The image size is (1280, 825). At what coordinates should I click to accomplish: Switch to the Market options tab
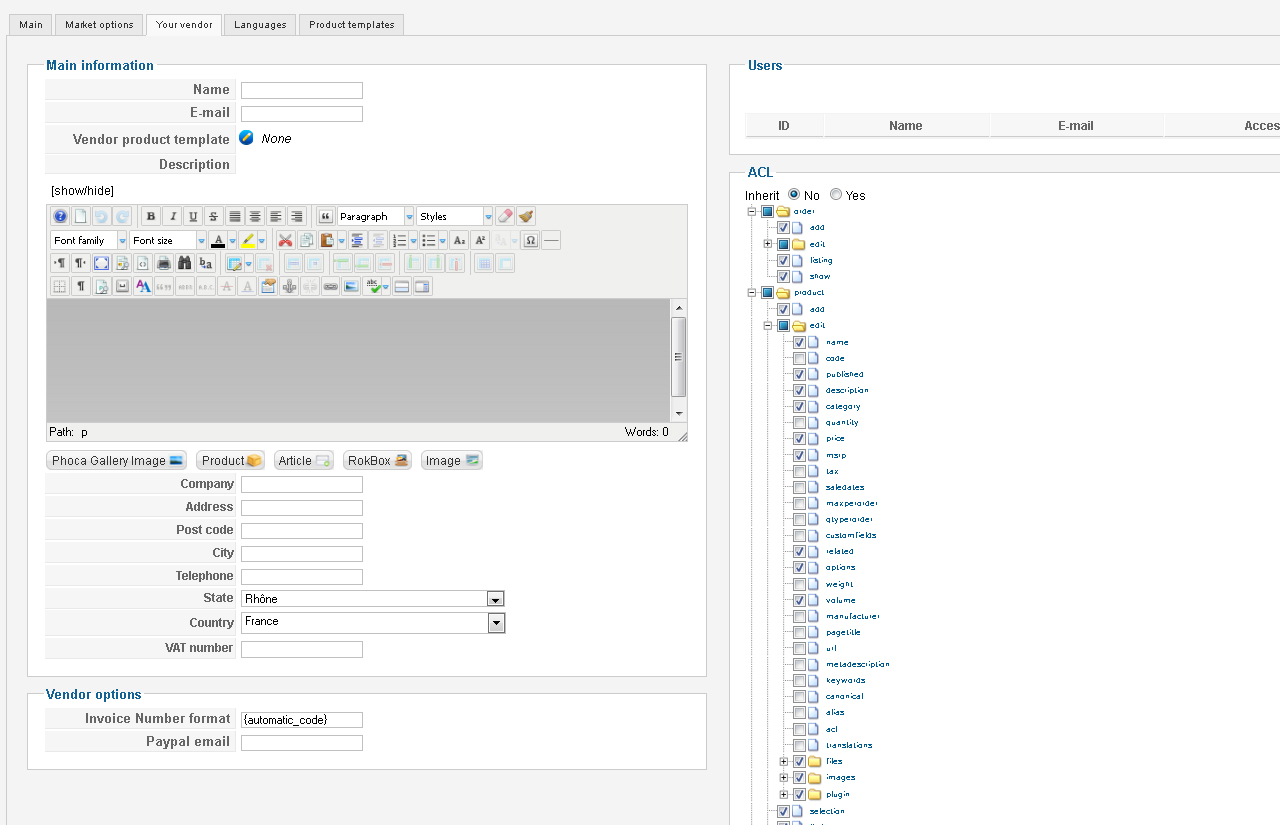pos(99,24)
